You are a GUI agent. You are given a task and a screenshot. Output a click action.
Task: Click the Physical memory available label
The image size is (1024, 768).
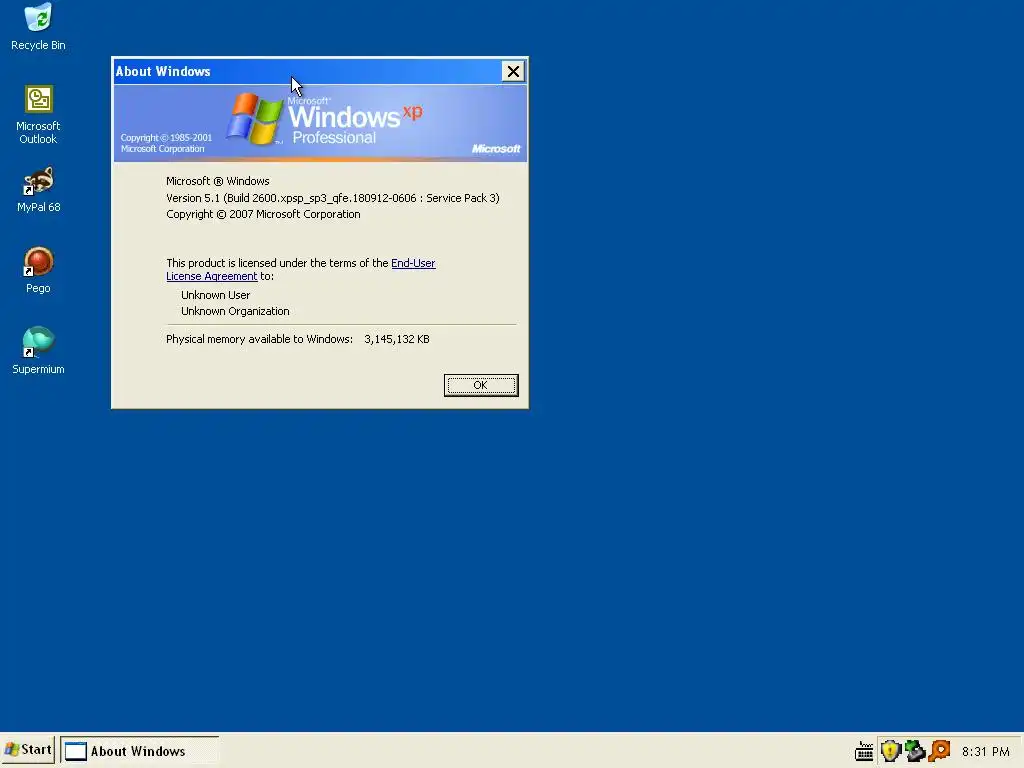[x=259, y=340]
